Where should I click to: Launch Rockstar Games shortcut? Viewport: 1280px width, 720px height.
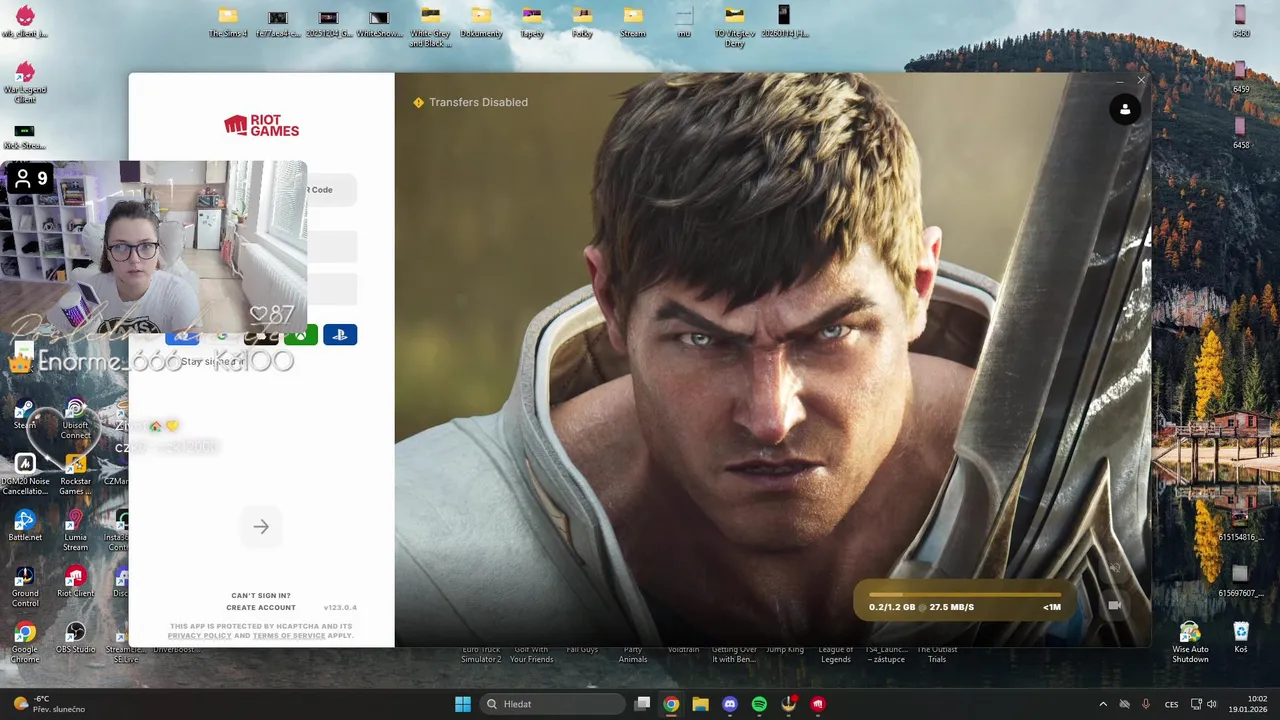[x=75, y=475]
